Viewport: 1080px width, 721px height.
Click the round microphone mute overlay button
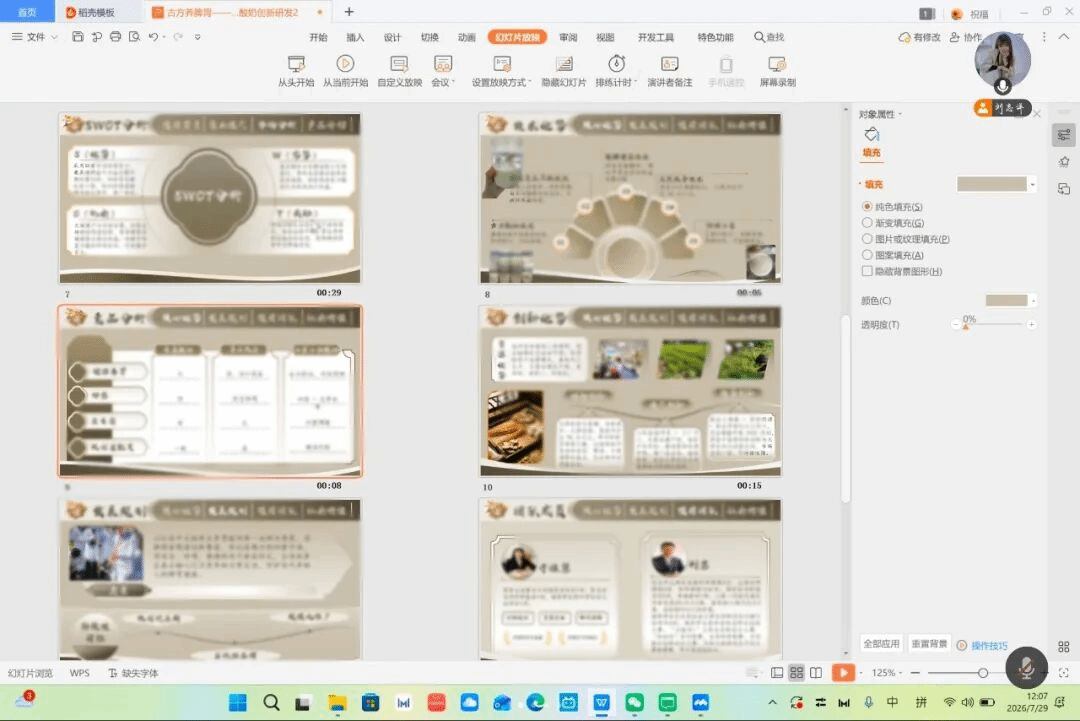[1026, 667]
